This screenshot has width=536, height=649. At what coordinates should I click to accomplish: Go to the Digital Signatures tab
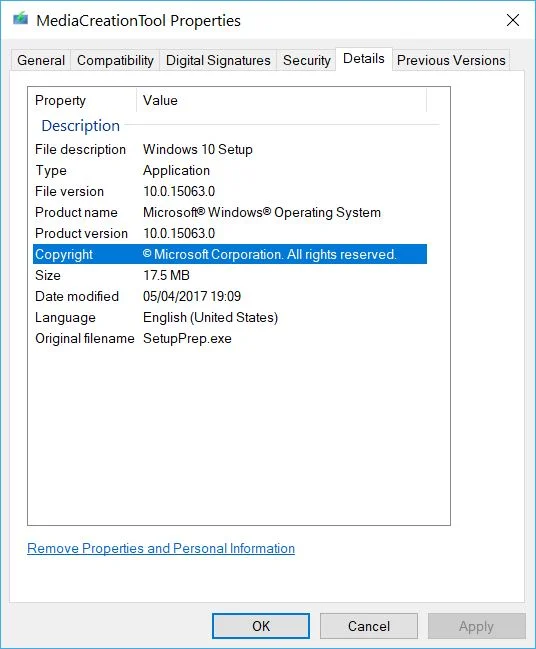pos(218,60)
